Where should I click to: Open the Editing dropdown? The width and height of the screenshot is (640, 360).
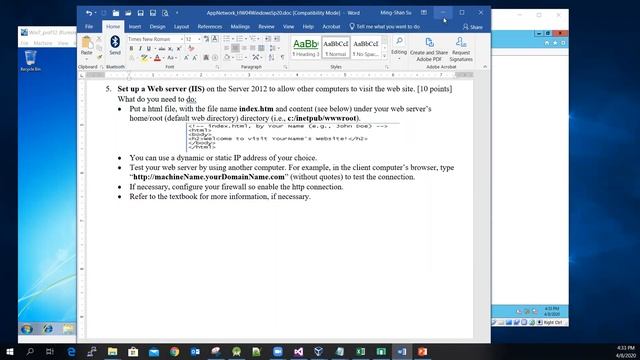[399, 48]
